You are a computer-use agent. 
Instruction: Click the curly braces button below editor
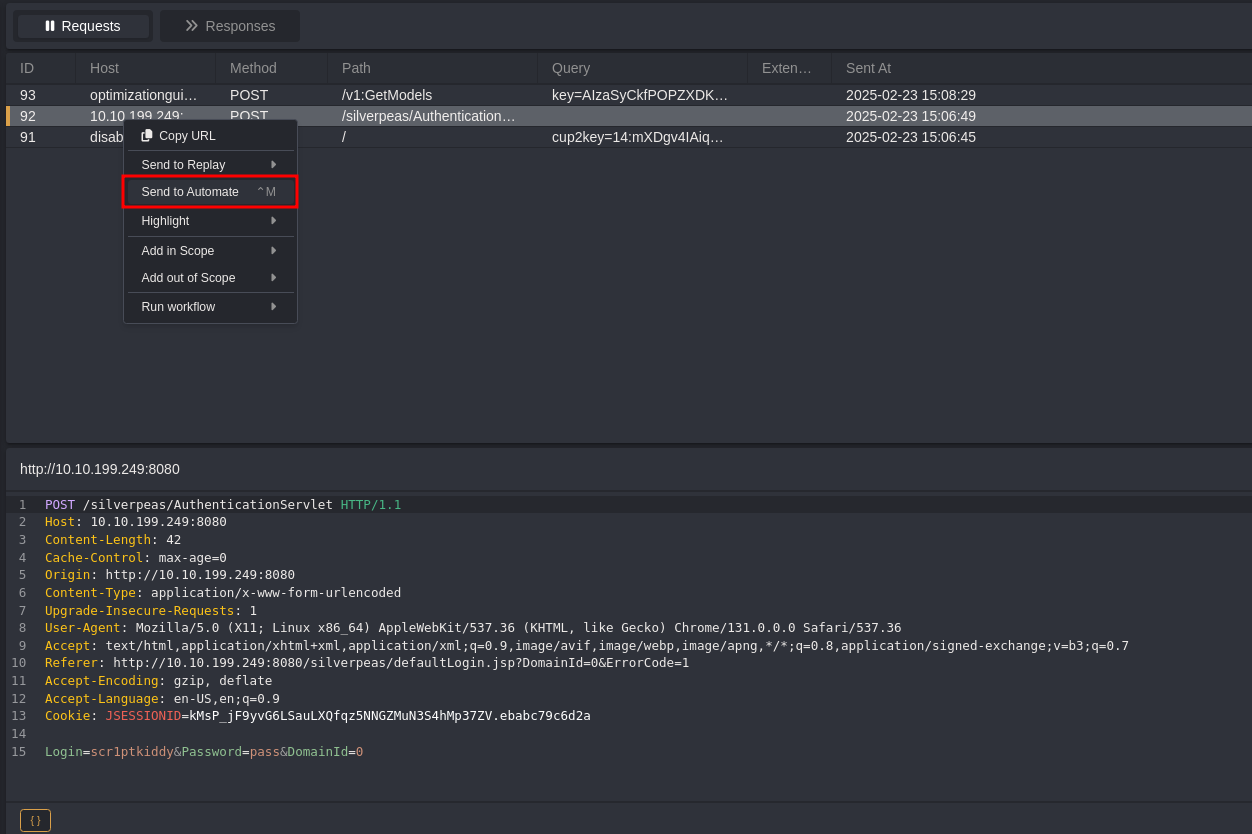(x=35, y=820)
